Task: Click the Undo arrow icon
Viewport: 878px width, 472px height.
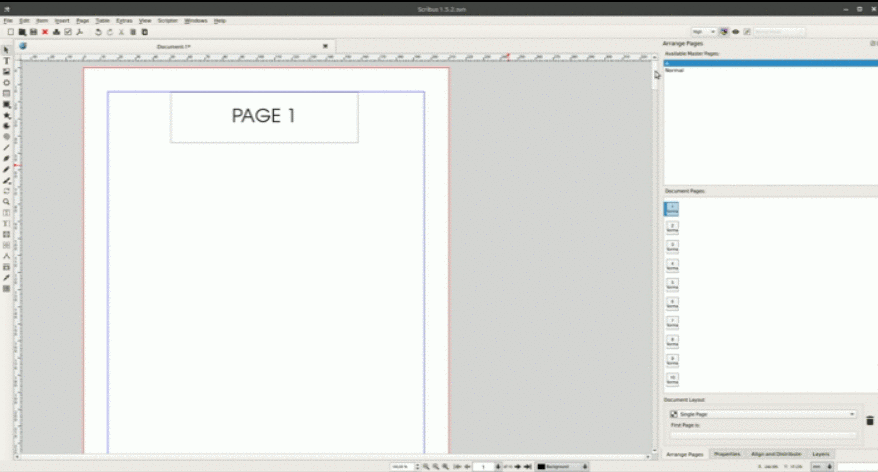Action: (x=98, y=32)
